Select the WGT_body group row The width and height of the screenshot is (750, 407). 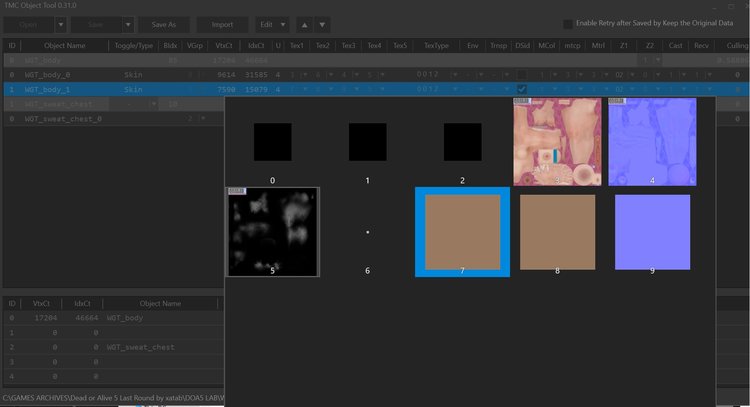pyautogui.click(x=376, y=60)
